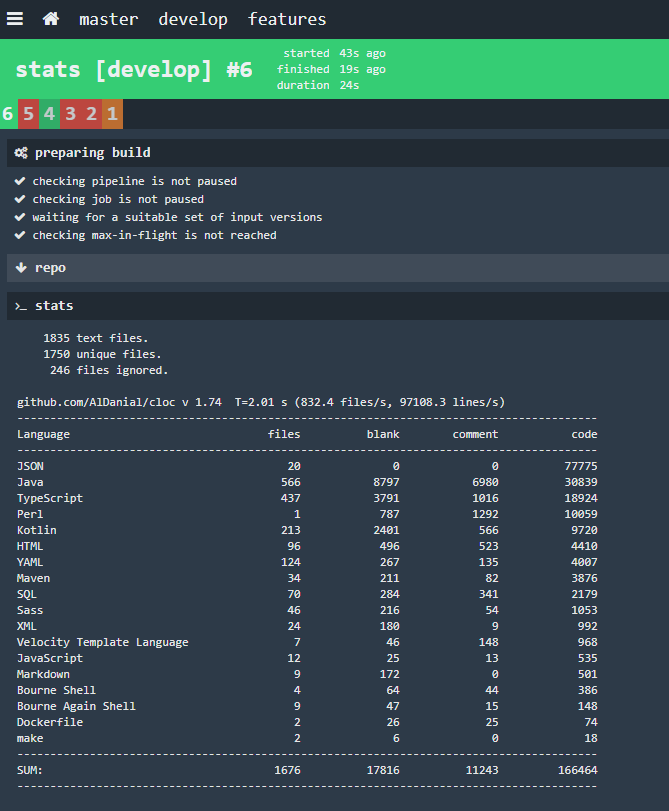The height and width of the screenshot is (811, 669).
Task: Collapse the stats task step header
Action: [338, 306]
